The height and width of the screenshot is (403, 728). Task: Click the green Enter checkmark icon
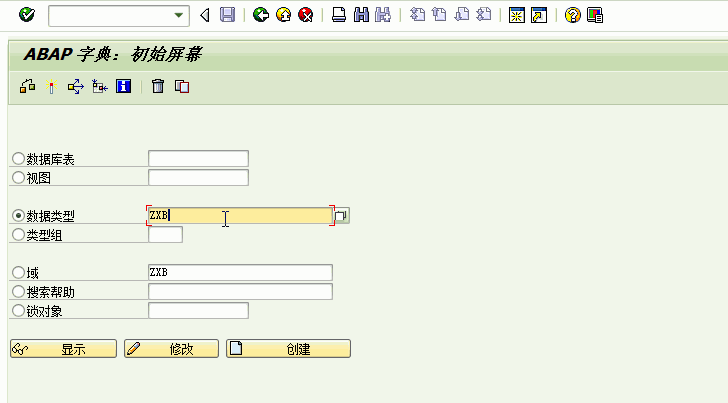coord(27,15)
